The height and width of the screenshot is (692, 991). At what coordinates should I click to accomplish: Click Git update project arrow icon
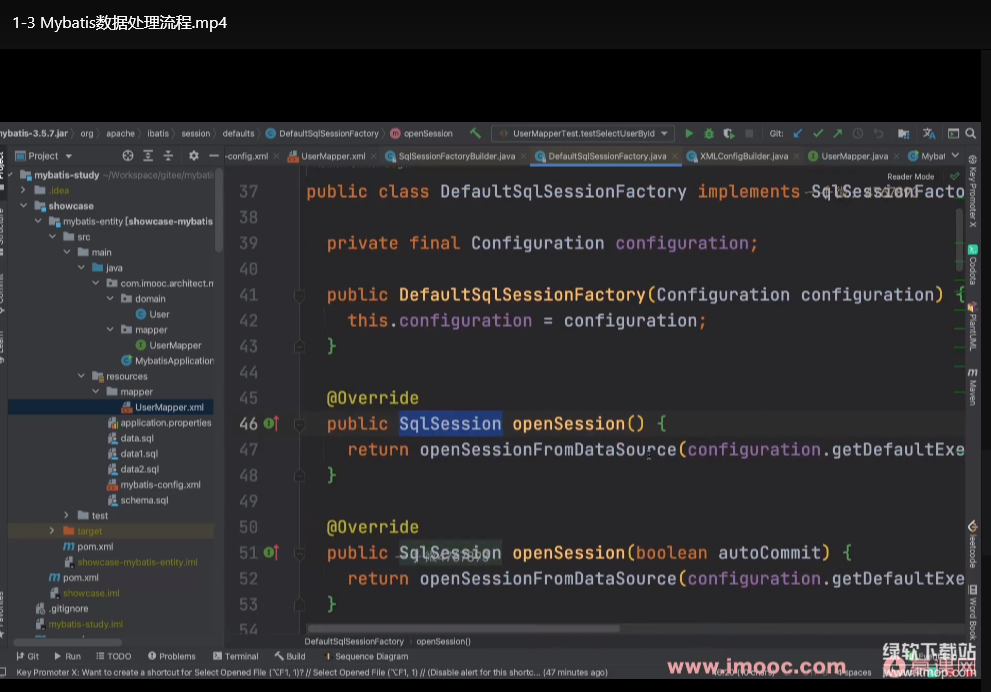click(x=797, y=133)
